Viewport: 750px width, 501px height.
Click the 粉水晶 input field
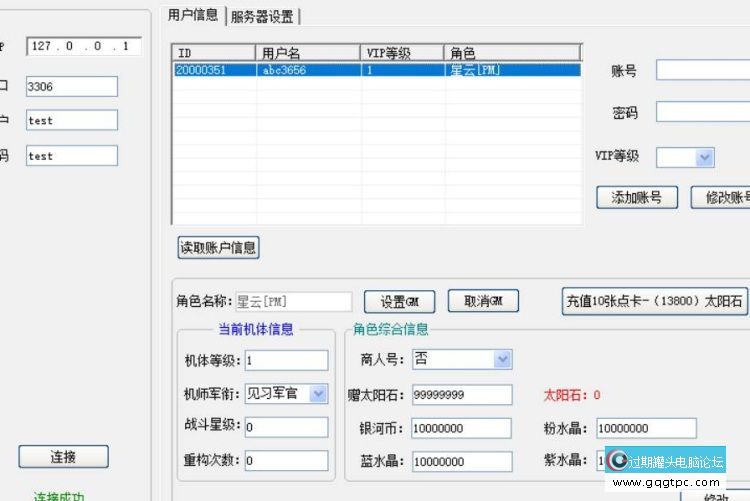(645, 428)
